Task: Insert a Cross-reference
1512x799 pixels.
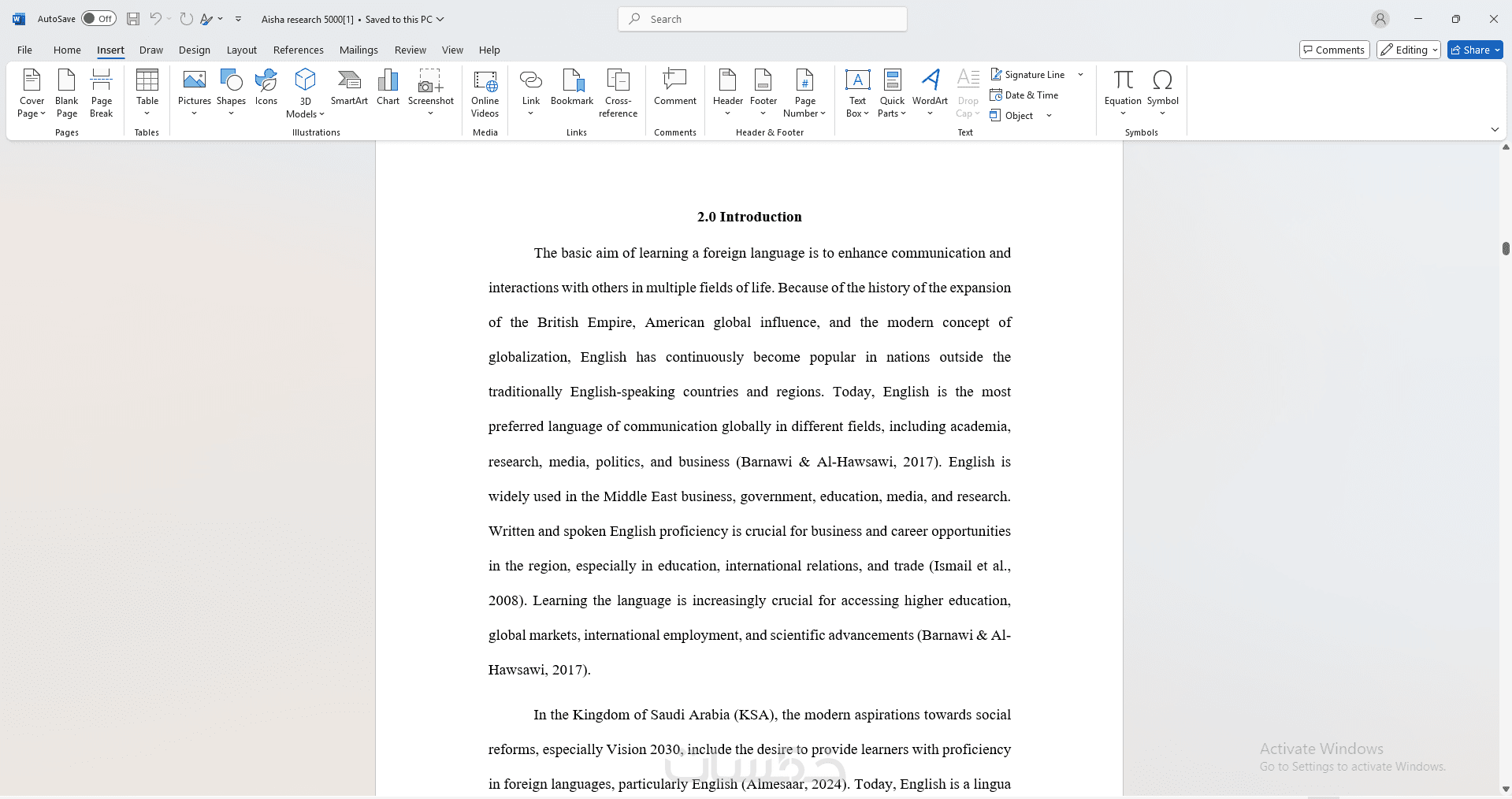Action: [619, 93]
